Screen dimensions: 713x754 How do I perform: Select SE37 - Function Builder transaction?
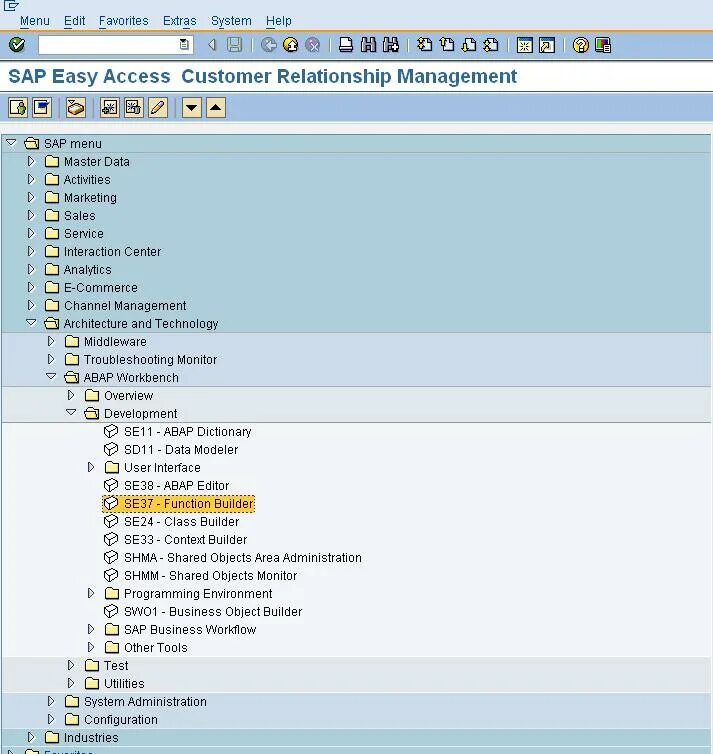click(188, 503)
